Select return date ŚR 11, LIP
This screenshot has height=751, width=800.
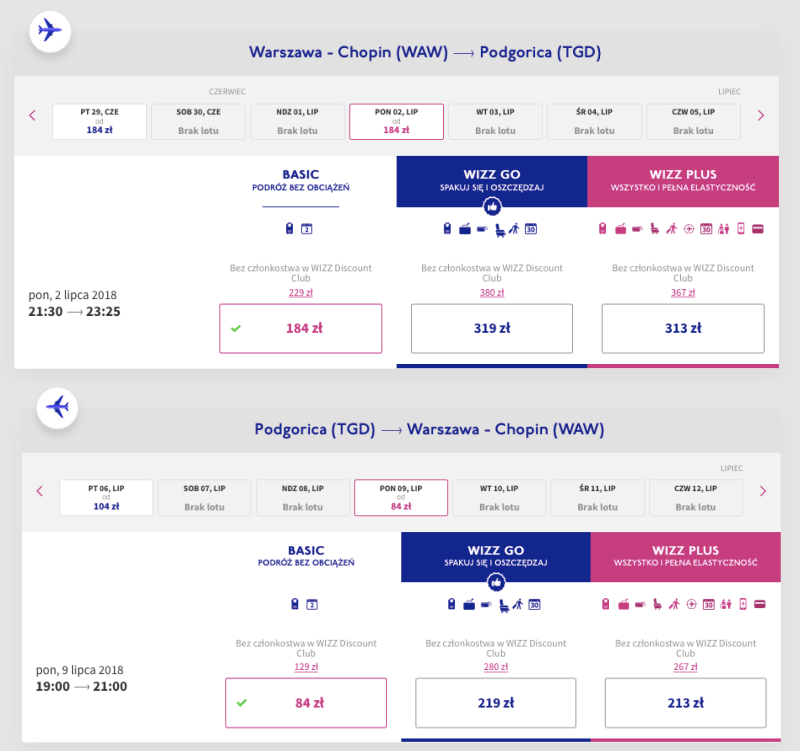[597, 497]
